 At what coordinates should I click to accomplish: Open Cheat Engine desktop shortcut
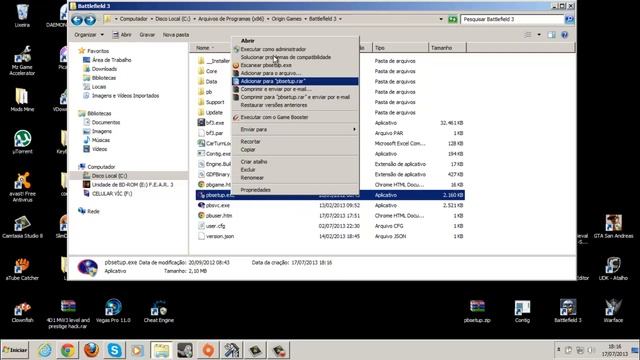coord(159,311)
